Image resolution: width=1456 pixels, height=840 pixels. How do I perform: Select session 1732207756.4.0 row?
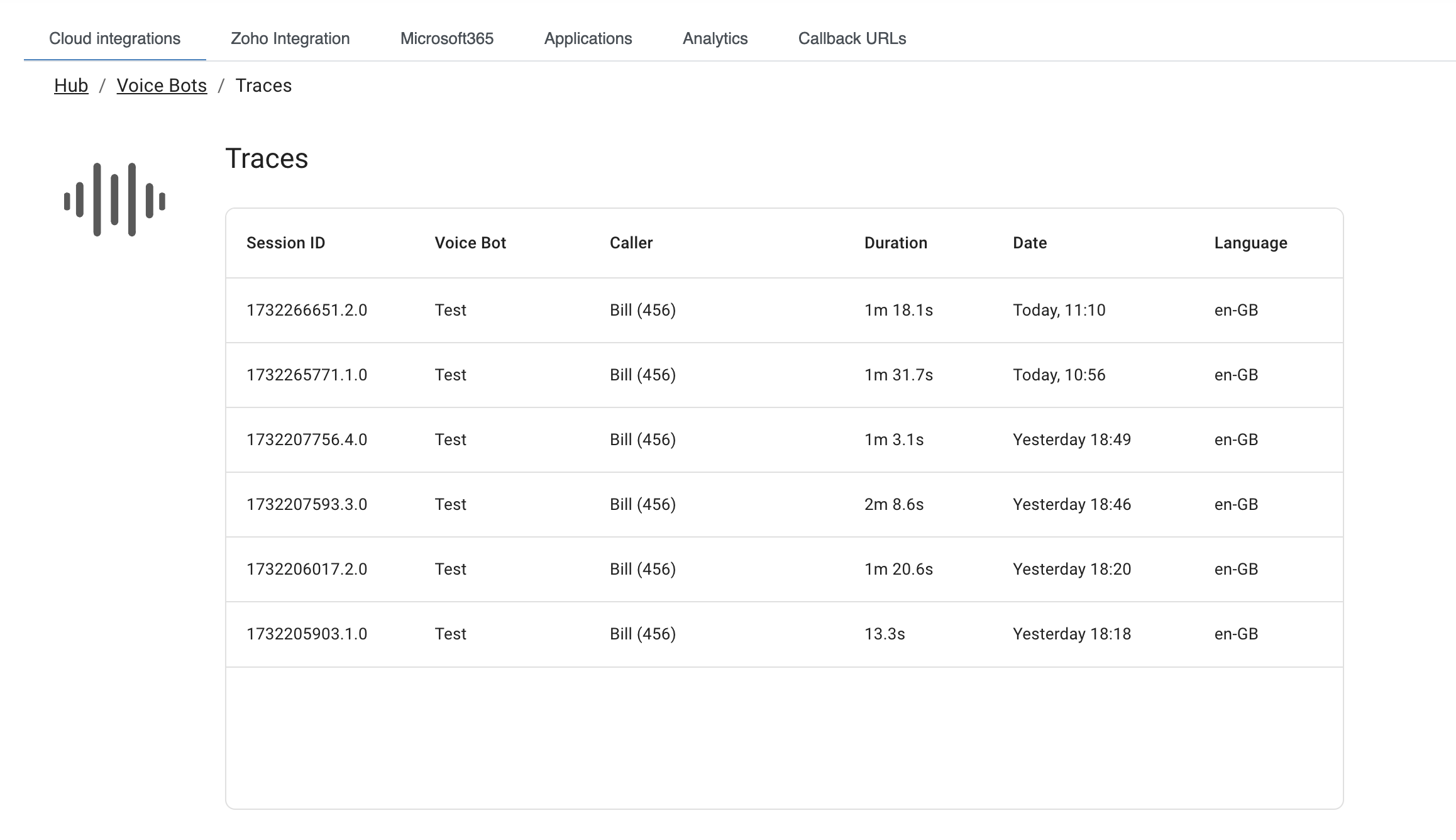307,439
